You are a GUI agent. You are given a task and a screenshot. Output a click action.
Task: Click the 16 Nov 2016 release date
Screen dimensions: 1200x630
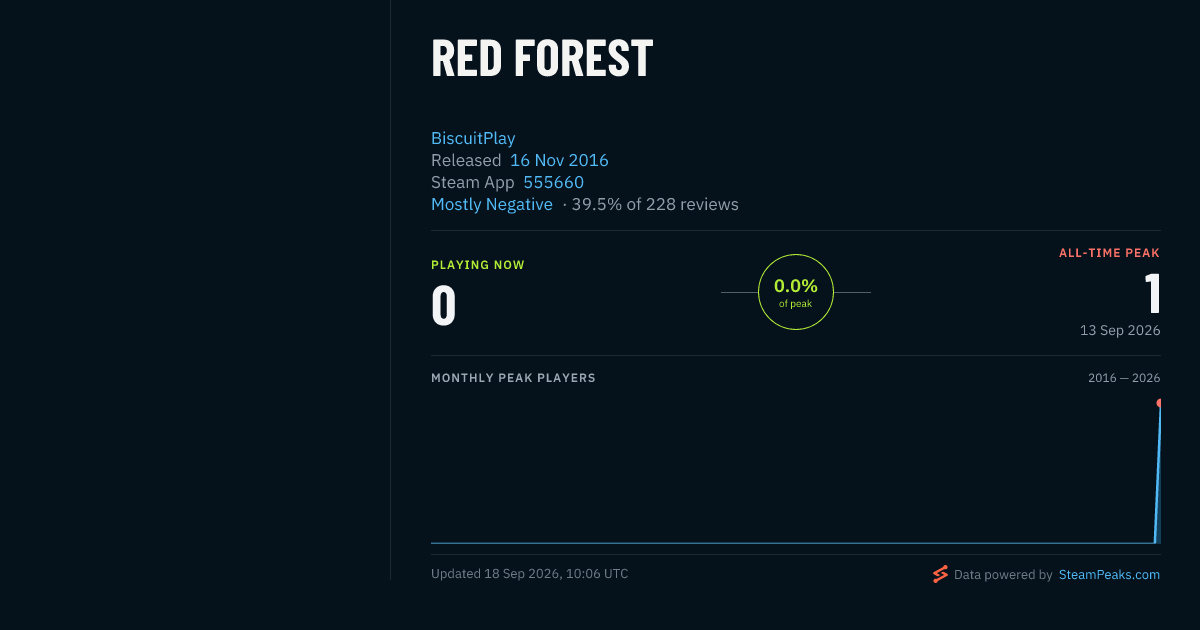559,160
